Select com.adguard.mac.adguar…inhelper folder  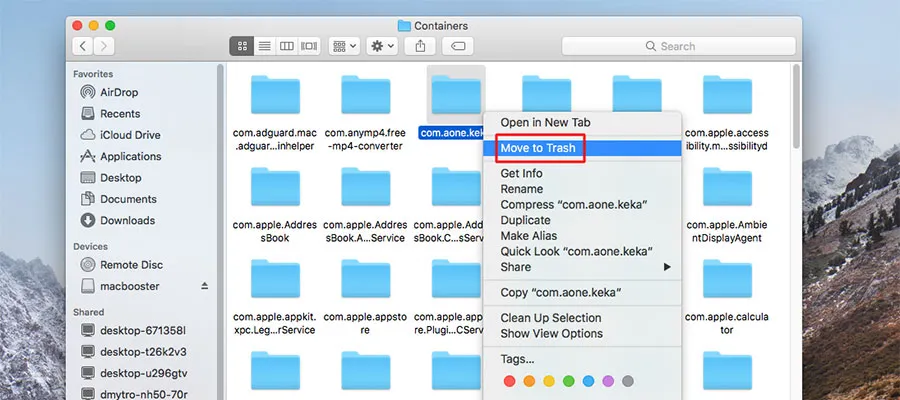tap(276, 95)
